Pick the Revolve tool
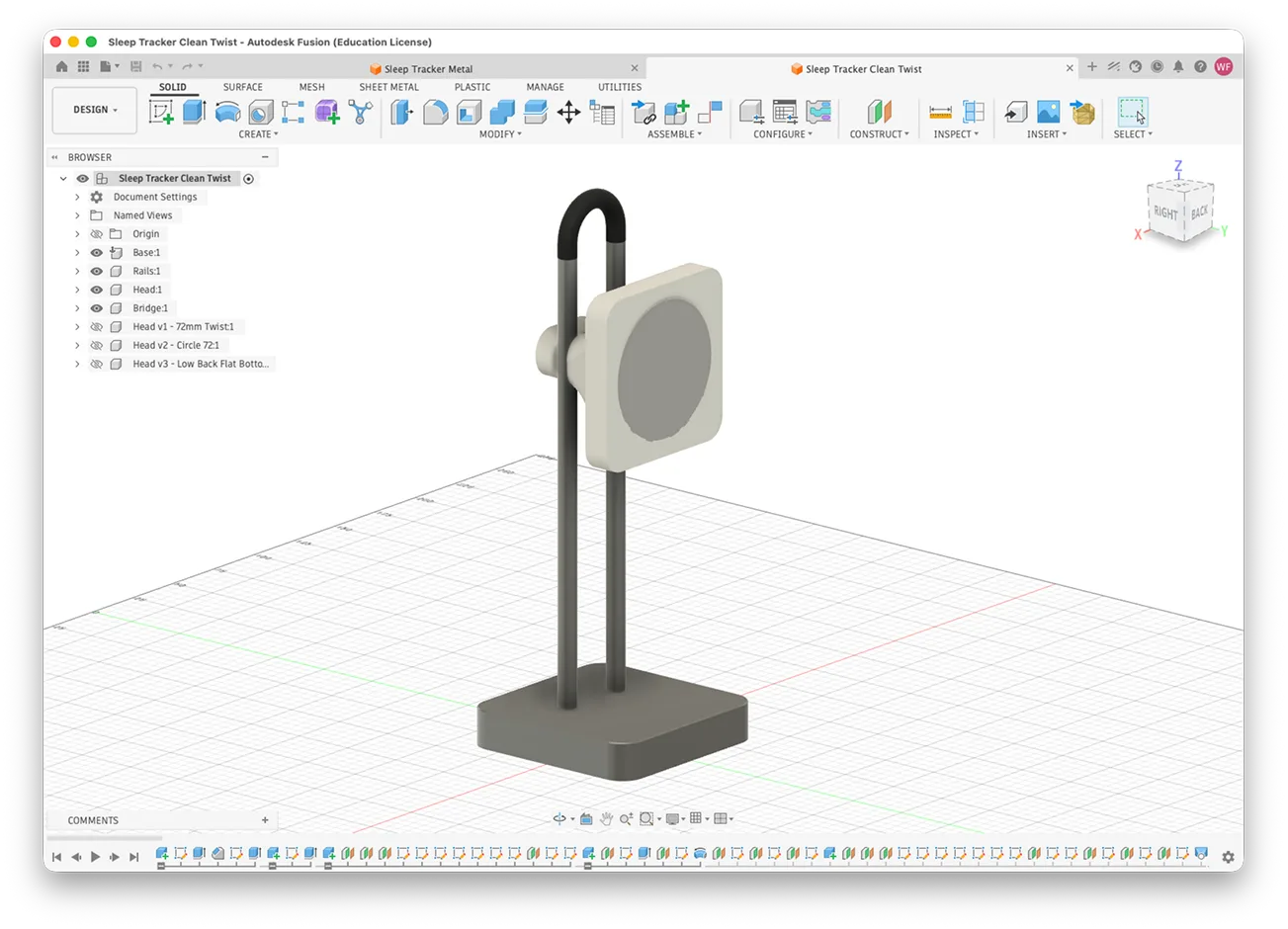The height and width of the screenshot is (929, 1288). click(227, 112)
